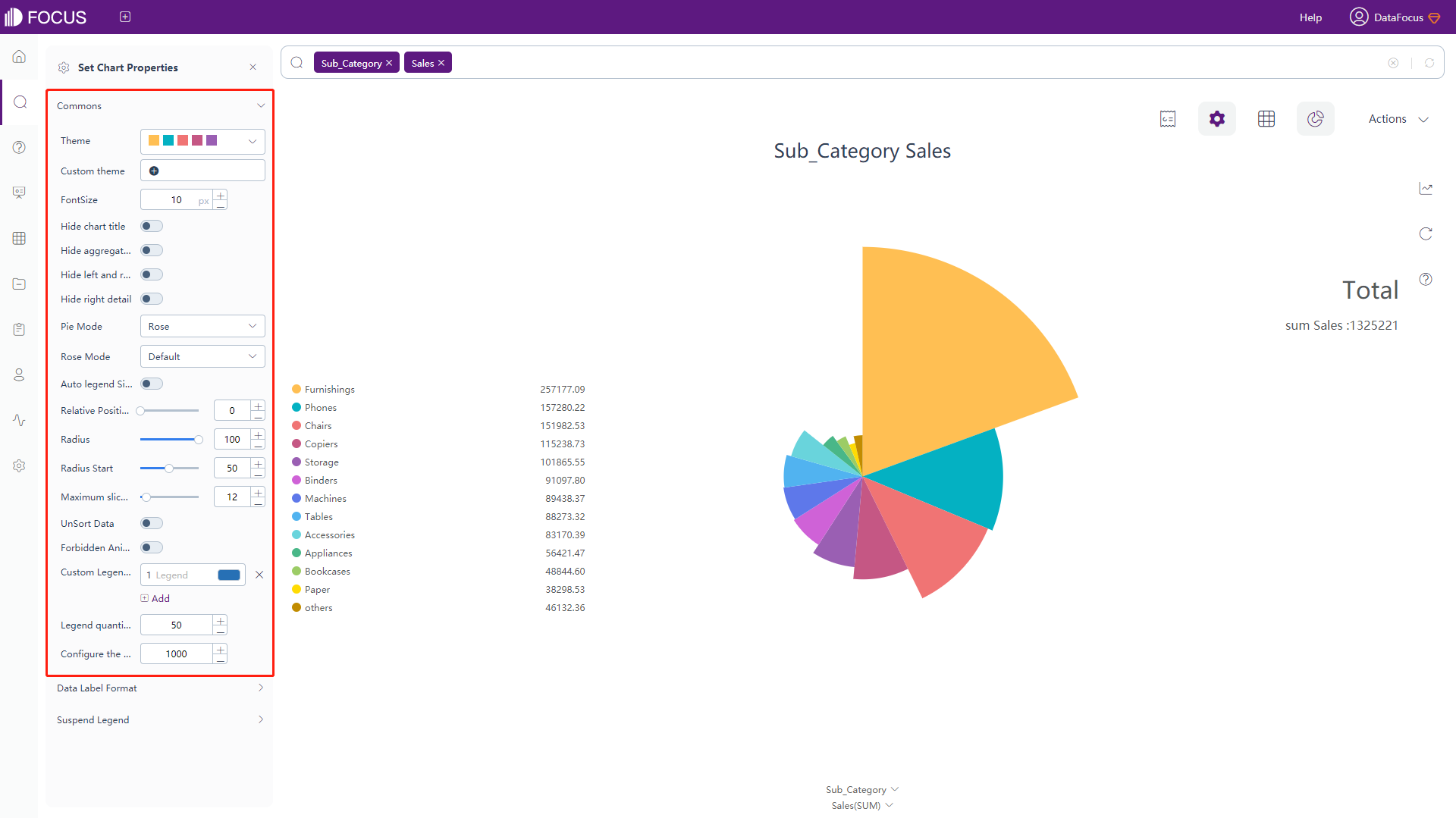The image size is (1456, 818).
Task: Open the clipboard icon in left sidebar
Action: 20,329
